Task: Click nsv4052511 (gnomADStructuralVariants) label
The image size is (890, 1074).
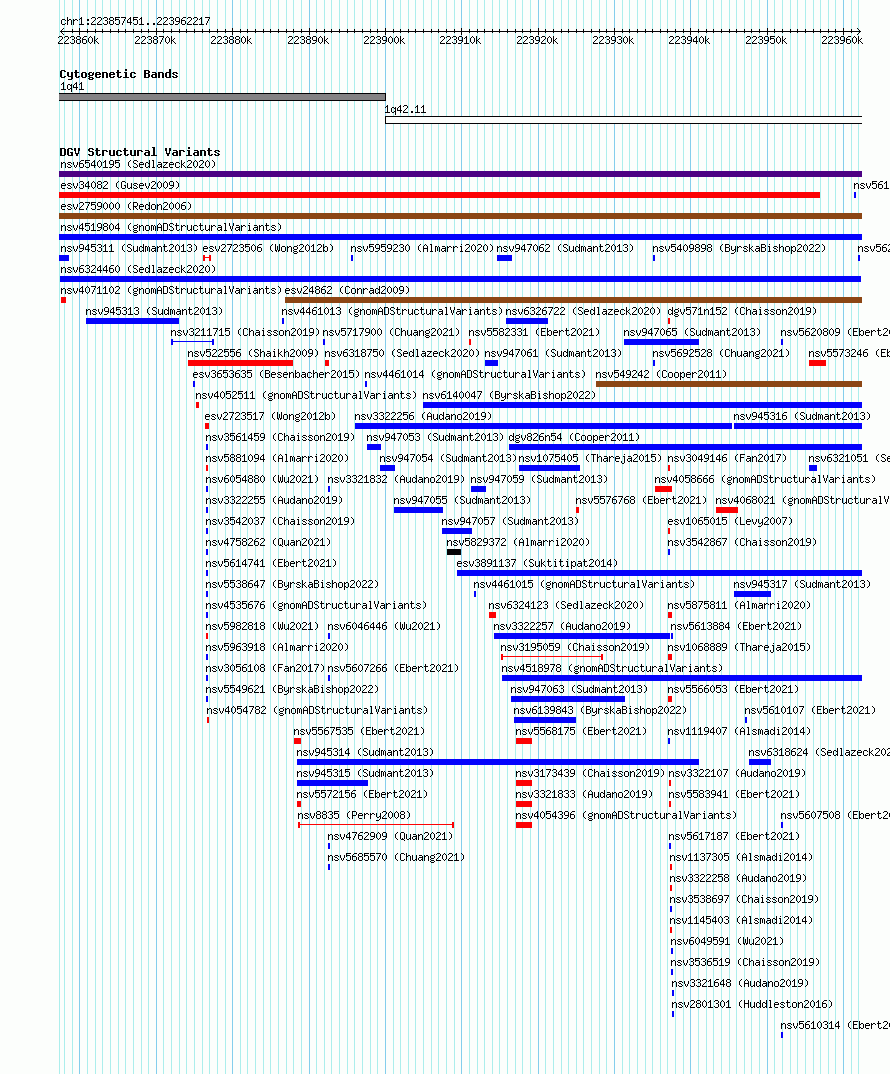Action: 306,395
